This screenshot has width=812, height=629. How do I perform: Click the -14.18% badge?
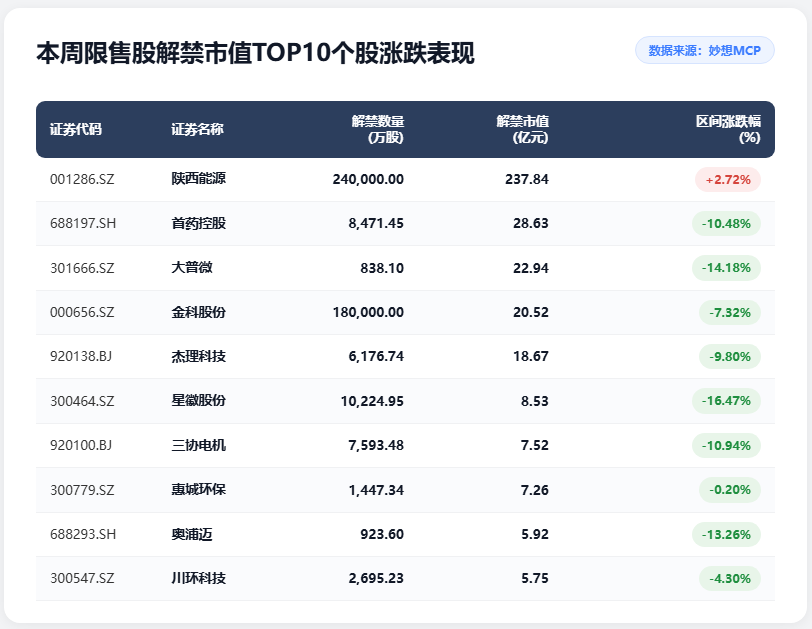[726, 268]
